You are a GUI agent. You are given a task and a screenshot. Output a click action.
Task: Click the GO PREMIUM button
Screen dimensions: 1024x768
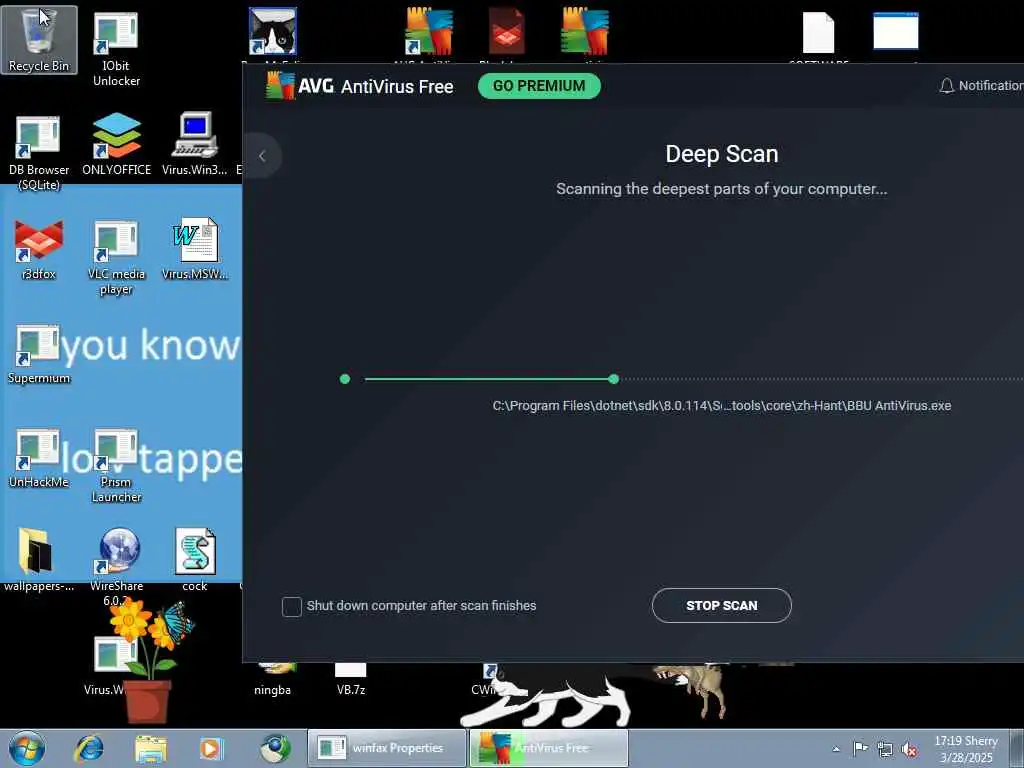539,86
